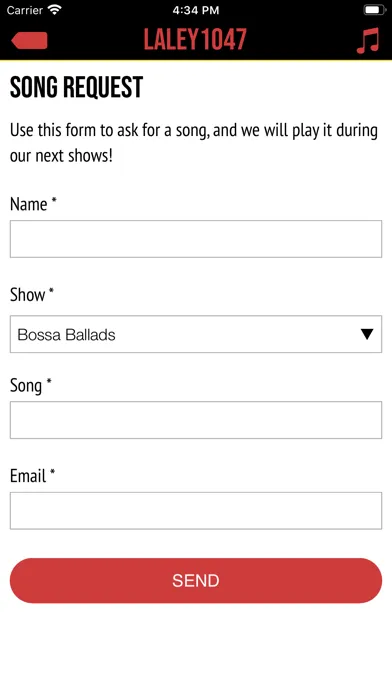Expand the Show dropdown arrow

pyautogui.click(x=367, y=334)
